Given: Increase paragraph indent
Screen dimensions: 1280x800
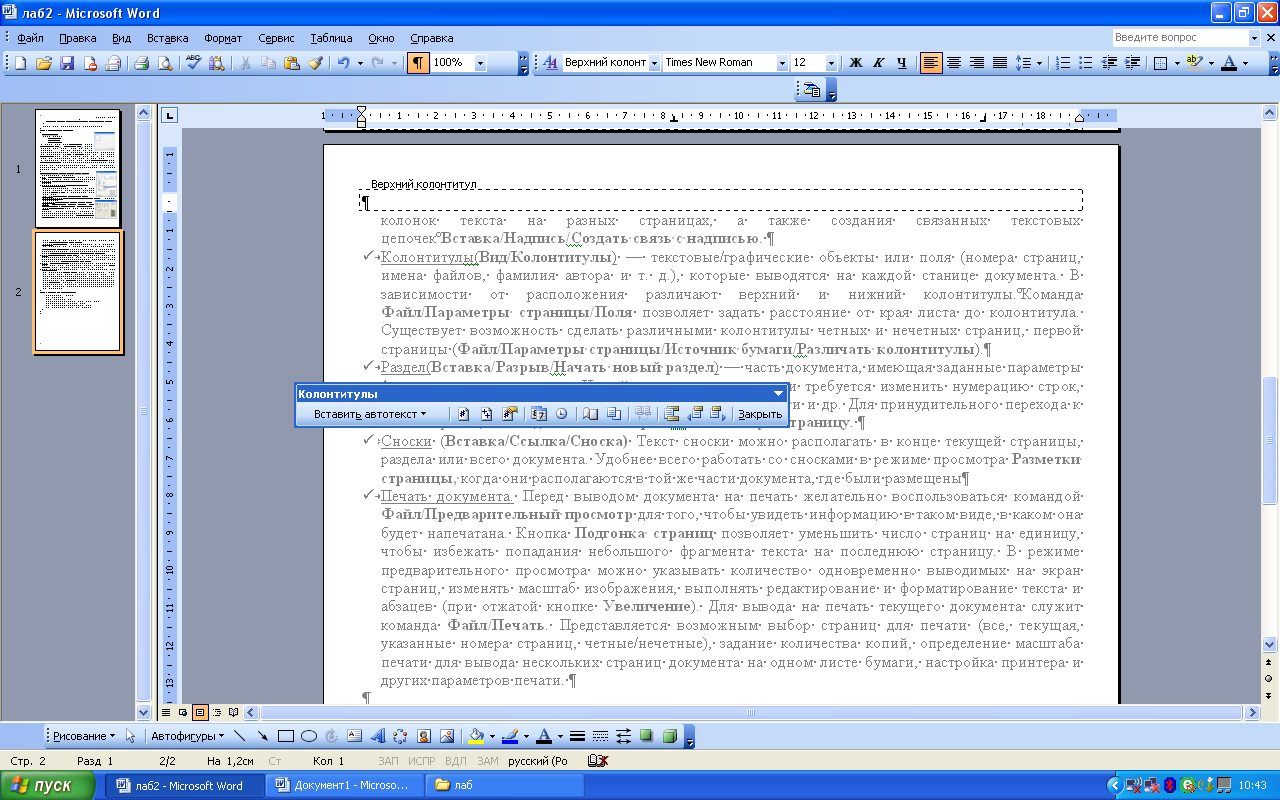Looking at the screenshot, I should pyautogui.click(x=1132, y=63).
